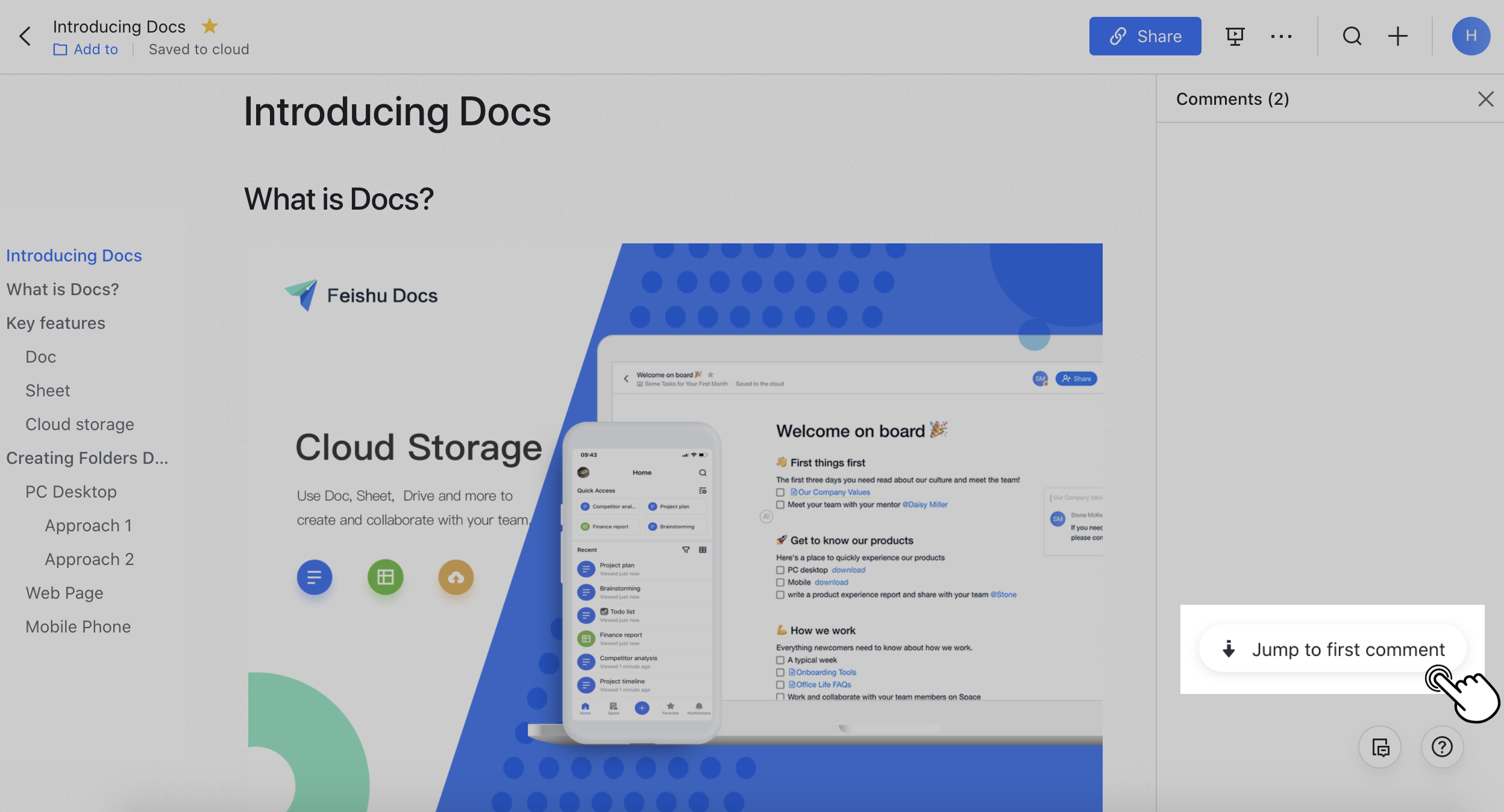The width and height of the screenshot is (1504, 812).
Task: Click the Share button
Action: [x=1145, y=36]
